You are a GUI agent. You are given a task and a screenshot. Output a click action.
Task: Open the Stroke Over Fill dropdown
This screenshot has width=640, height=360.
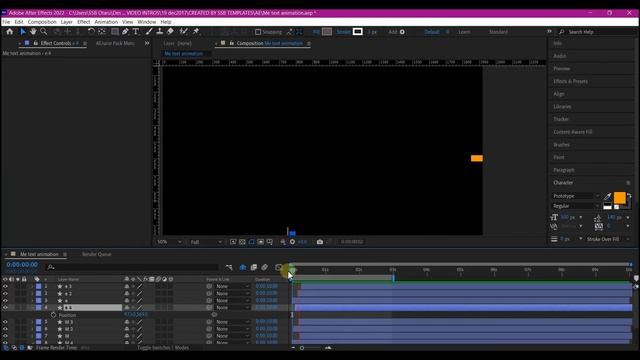608,239
